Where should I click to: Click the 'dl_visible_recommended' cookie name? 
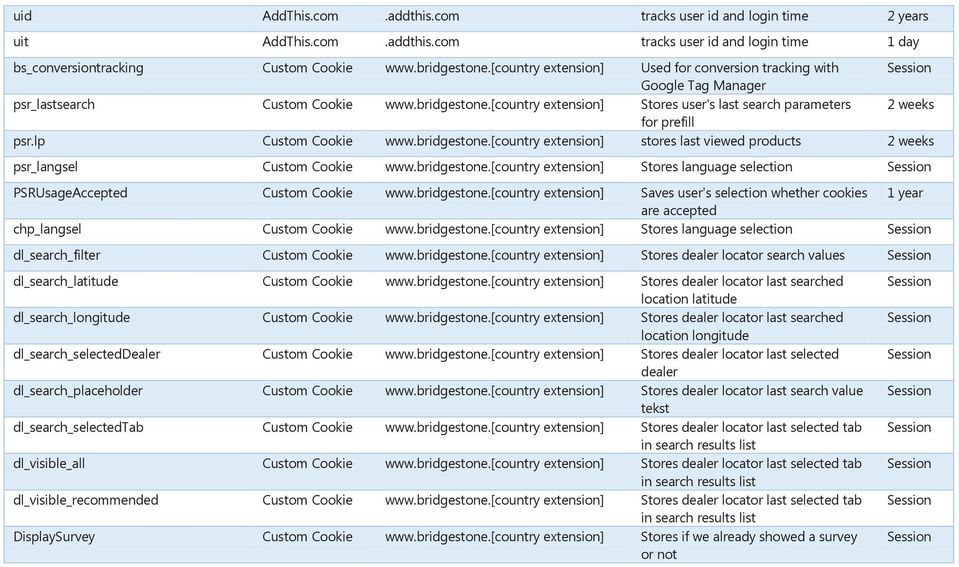coord(86,501)
